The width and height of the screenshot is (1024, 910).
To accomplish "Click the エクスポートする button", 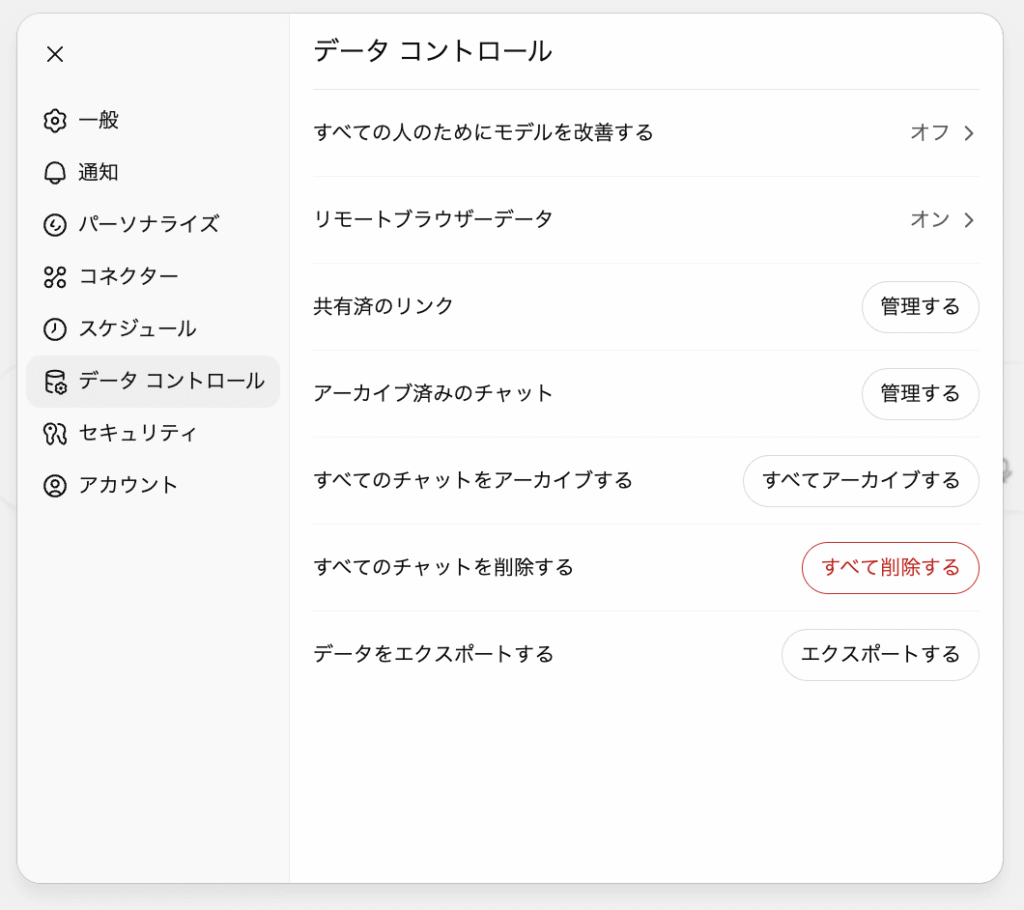I will 880,655.
